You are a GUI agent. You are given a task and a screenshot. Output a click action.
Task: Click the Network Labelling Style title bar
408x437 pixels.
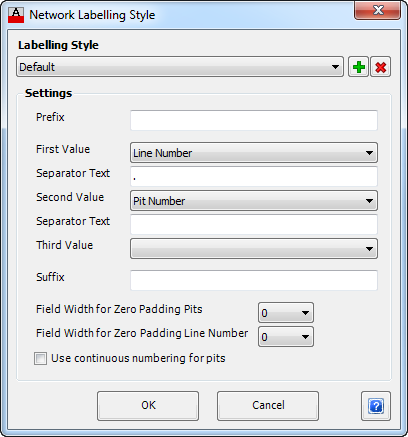coord(187,15)
